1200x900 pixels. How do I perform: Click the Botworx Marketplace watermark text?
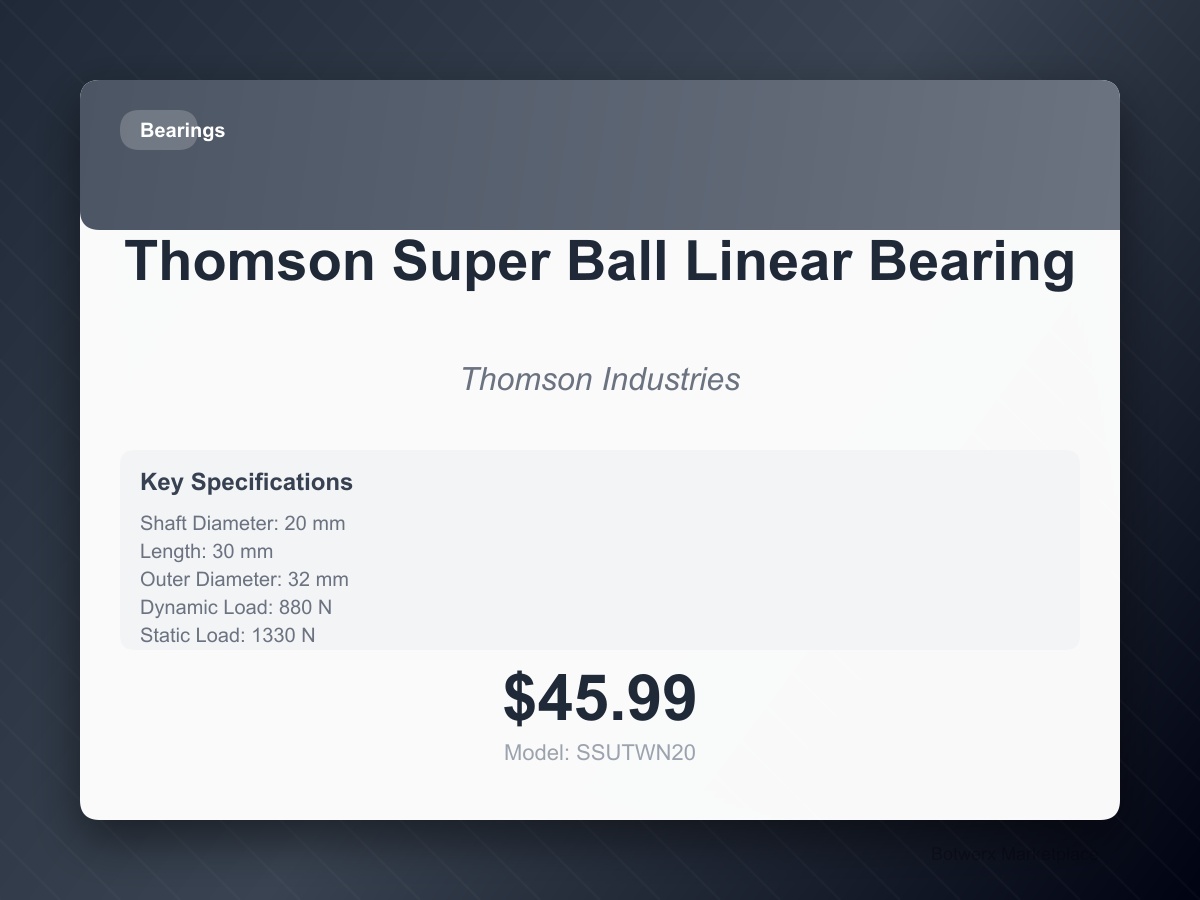pyautogui.click(x=1010, y=855)
